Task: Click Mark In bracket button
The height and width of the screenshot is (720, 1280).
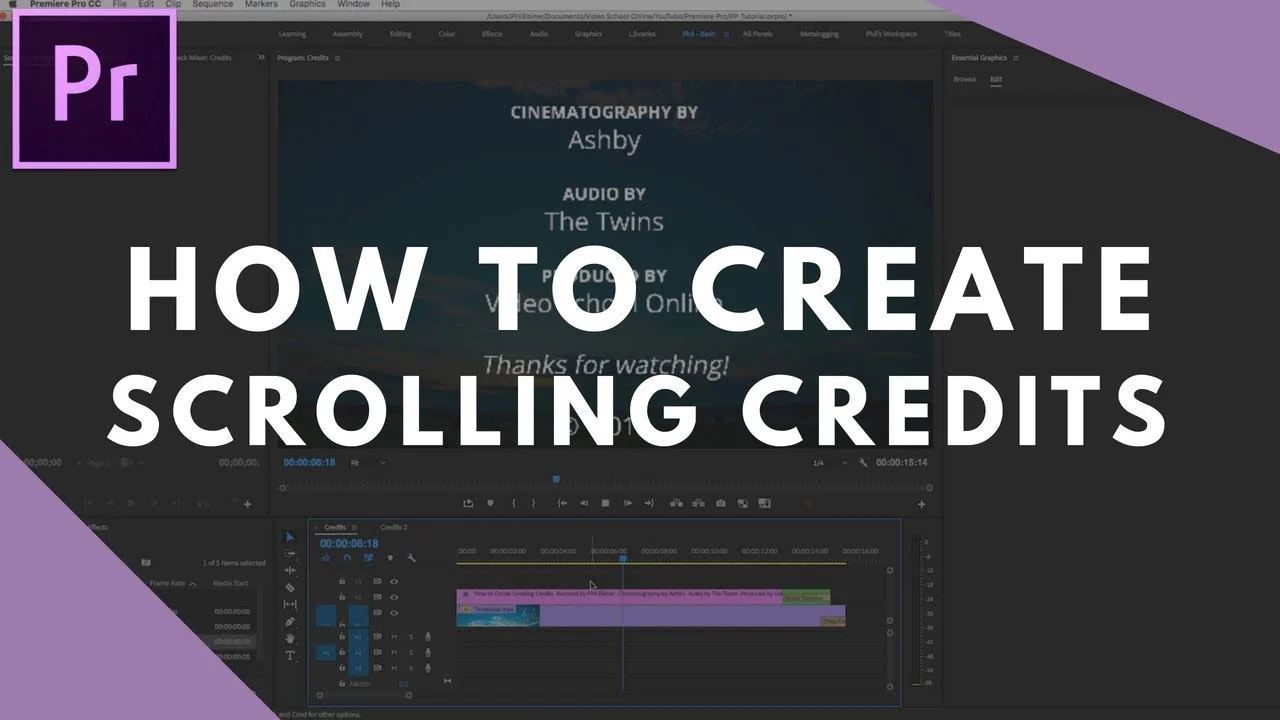Action: 514,503
